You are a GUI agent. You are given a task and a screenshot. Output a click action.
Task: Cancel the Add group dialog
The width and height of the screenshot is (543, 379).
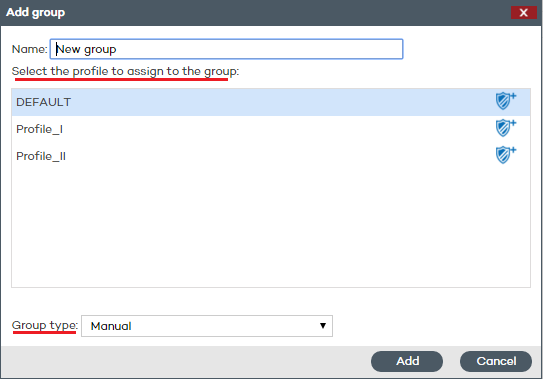click(496, 361)
